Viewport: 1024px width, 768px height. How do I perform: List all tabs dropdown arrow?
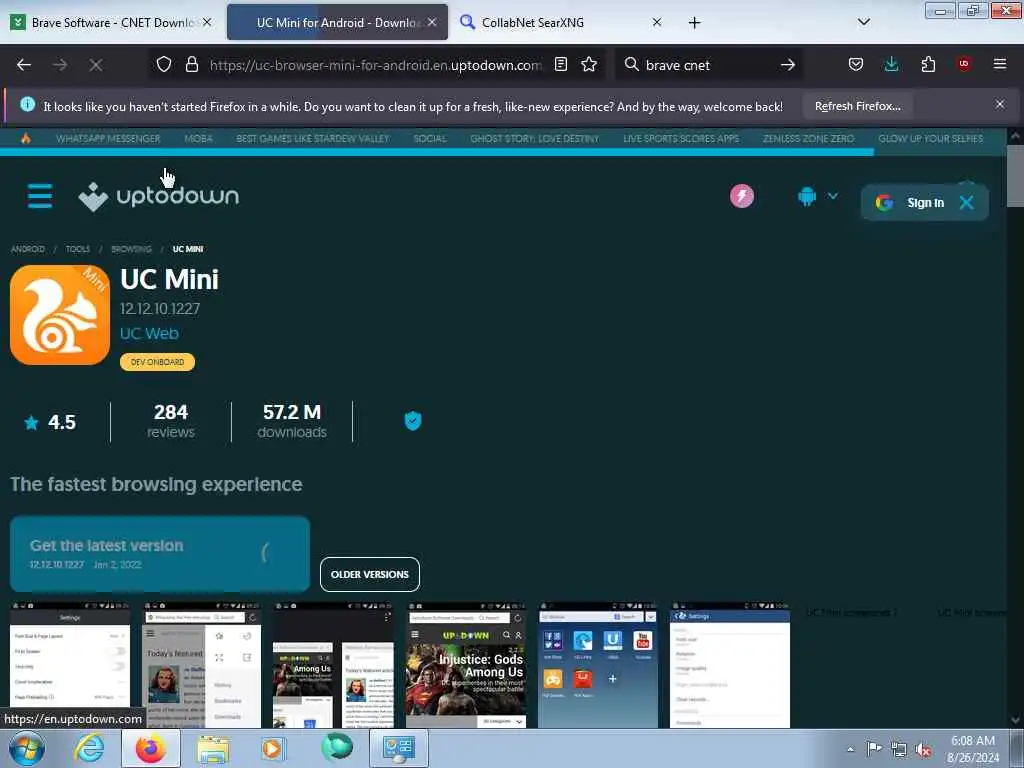(x=863, y=22)
